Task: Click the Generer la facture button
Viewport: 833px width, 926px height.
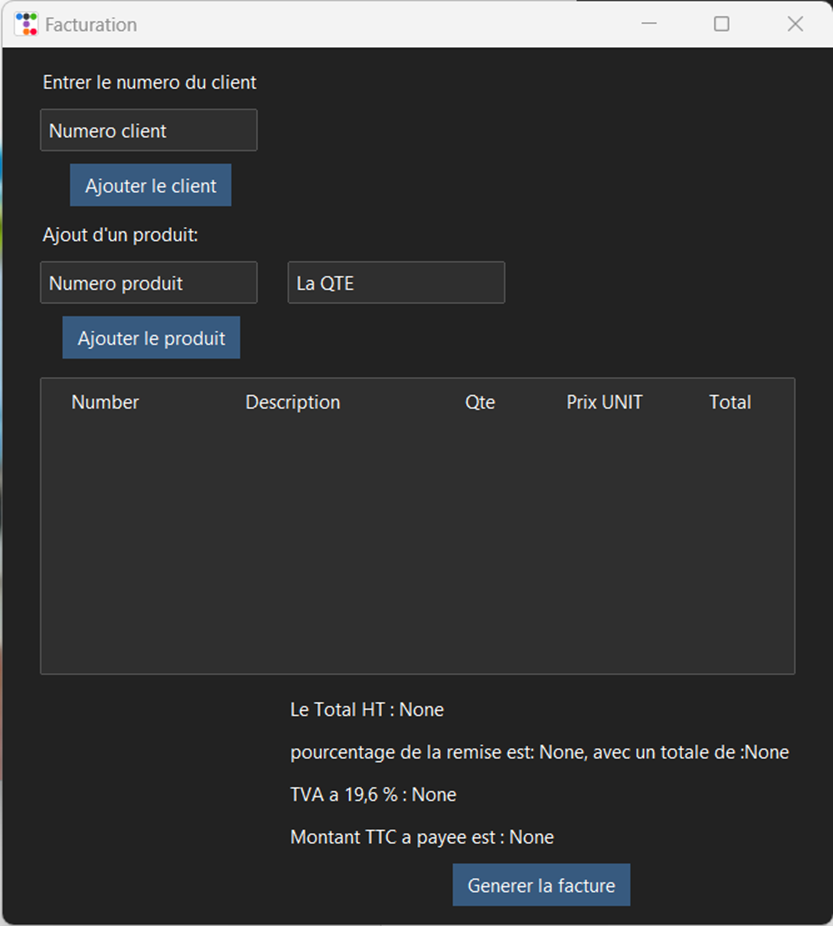Action: click(541, 885)
